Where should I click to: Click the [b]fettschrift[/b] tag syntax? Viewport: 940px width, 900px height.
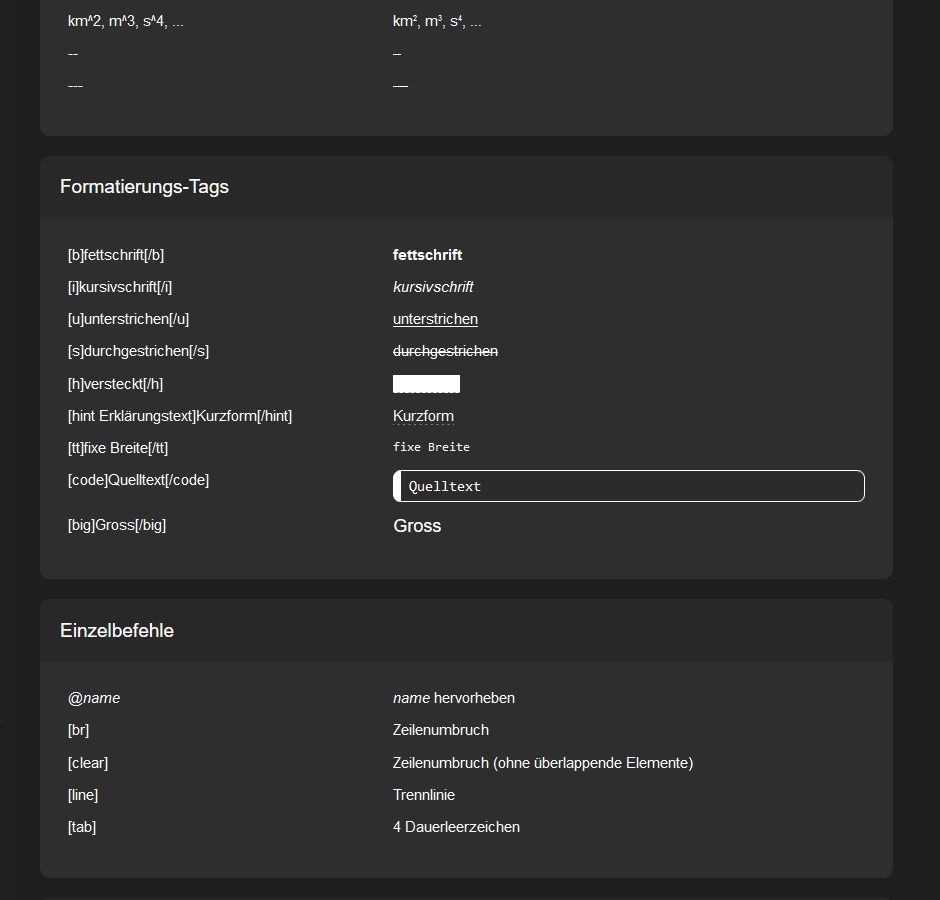coord(115,255)
